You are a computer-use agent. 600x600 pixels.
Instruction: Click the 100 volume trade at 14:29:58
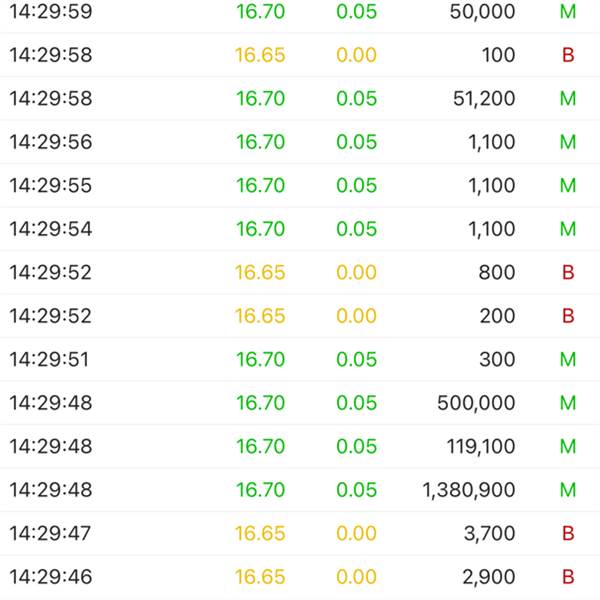(496, 55)
